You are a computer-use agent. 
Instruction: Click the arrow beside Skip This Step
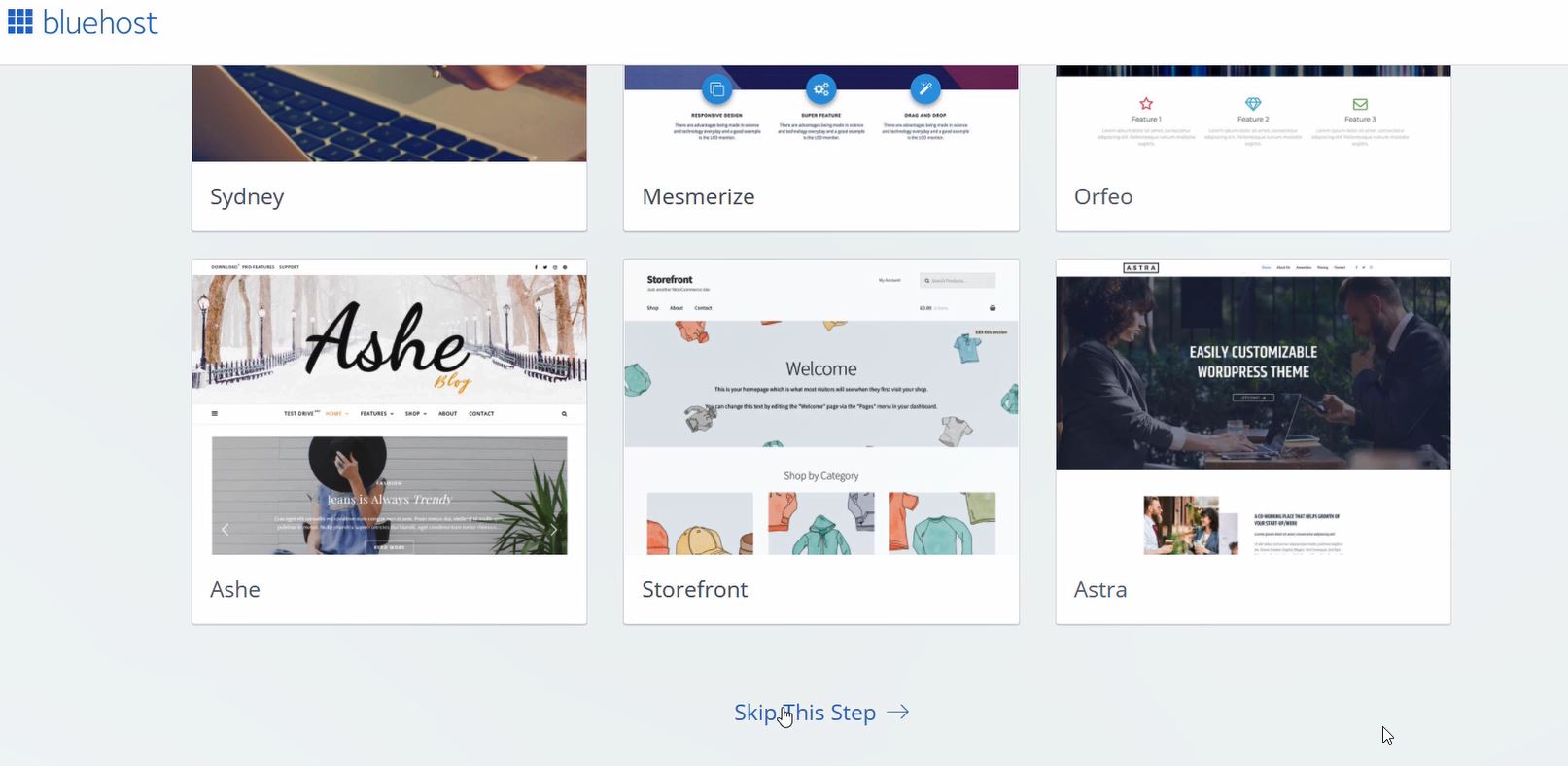point(898,713)
